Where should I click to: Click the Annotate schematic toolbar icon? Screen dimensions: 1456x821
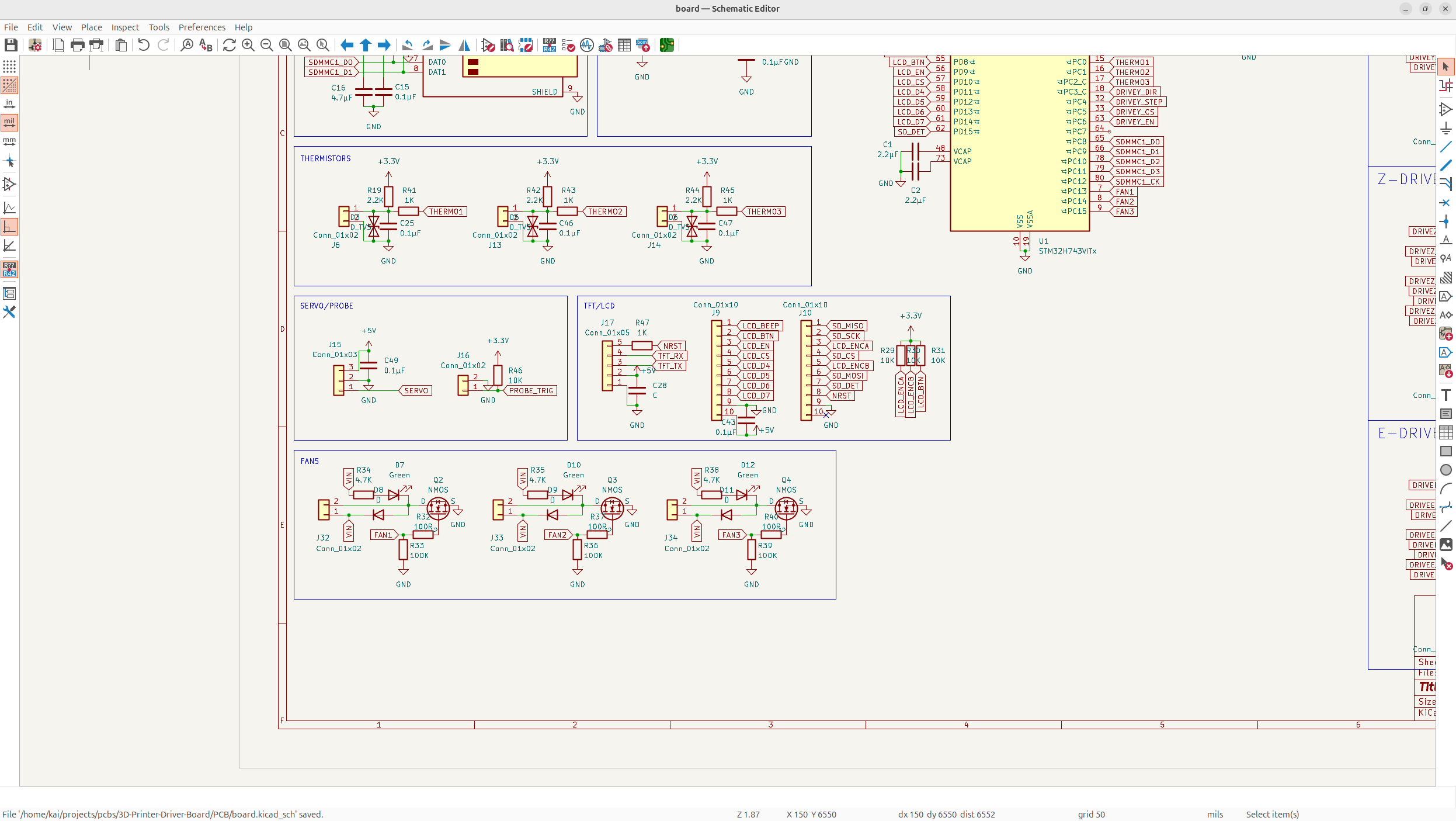click(x=549, y=45)
